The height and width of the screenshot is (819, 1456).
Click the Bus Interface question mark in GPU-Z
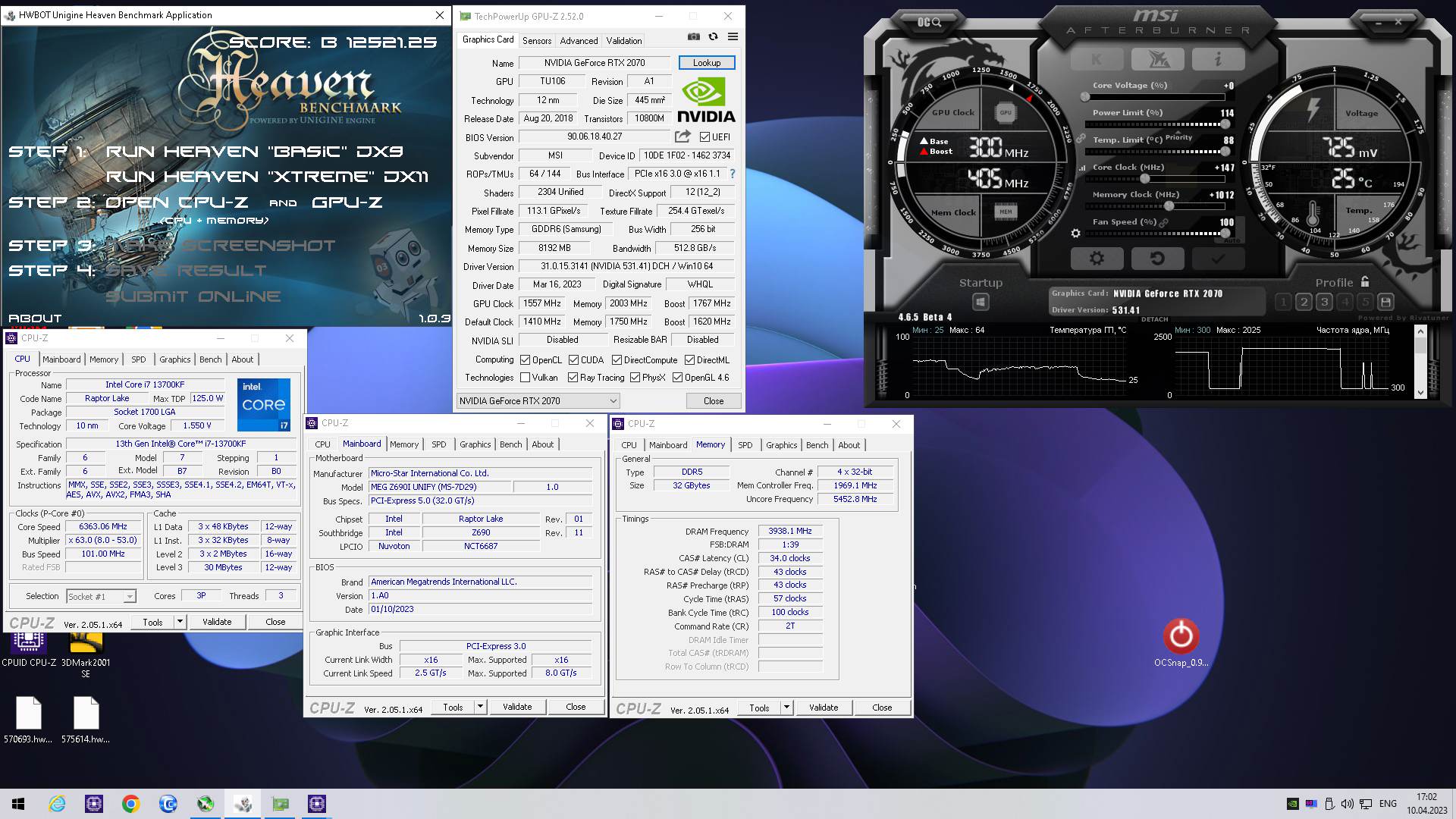click(x=732, y=174)
